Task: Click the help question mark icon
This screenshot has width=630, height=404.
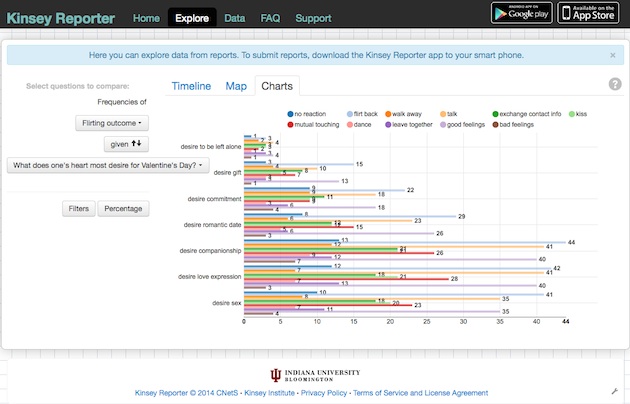Action: [x=615, y=85]
